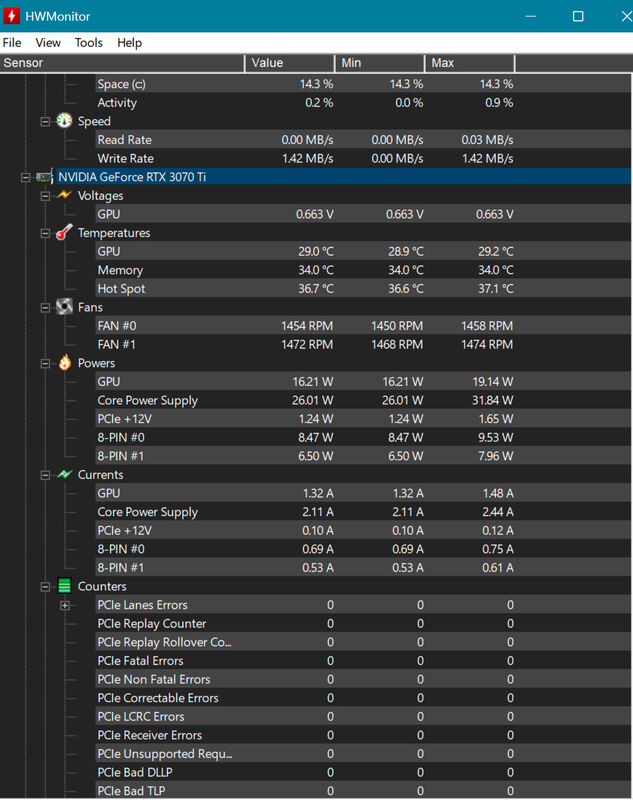Click the Temperatures thermometer icon
The width and height of the screenshot is (633, 800).
point(64,233)
